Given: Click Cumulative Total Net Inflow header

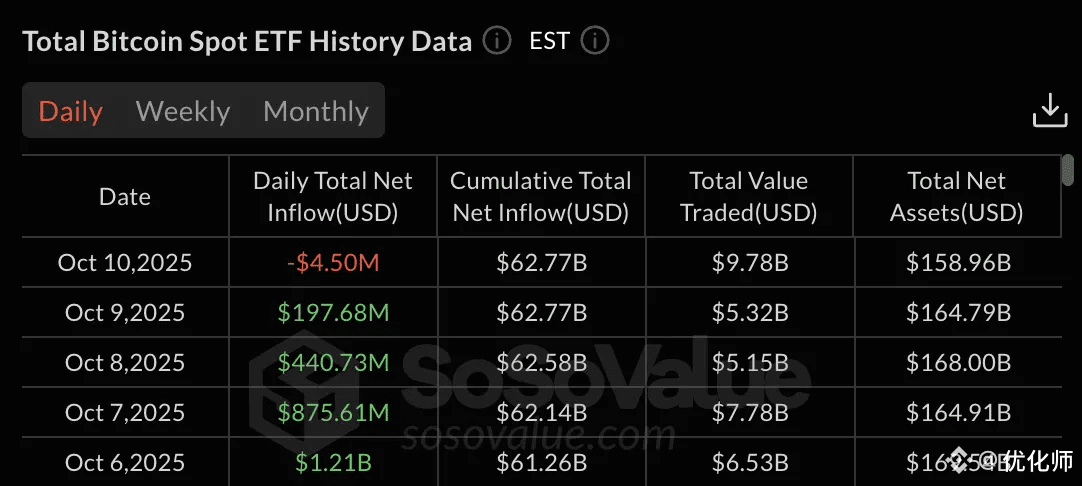Looking at the screenshot, I should [541, 197].
